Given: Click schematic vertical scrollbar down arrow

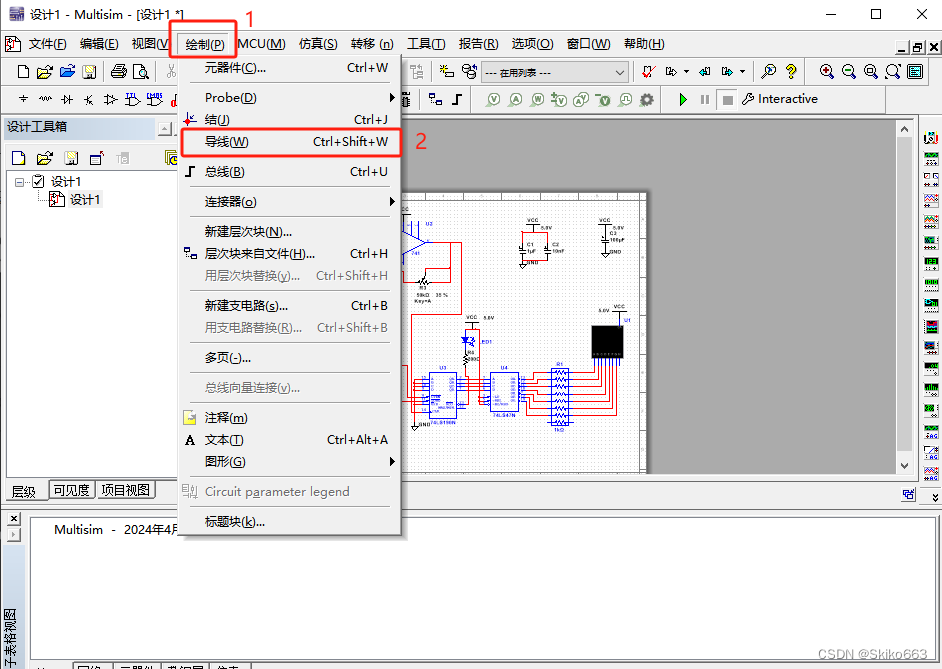Looking at the screenshot, I should (904, 465).
